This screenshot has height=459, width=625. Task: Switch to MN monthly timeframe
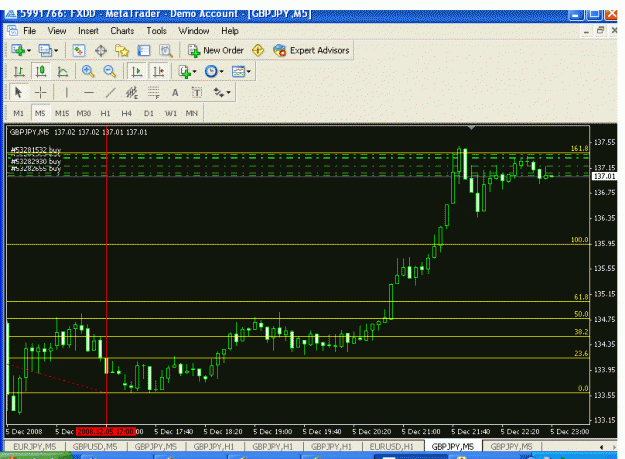coord(192,113)
